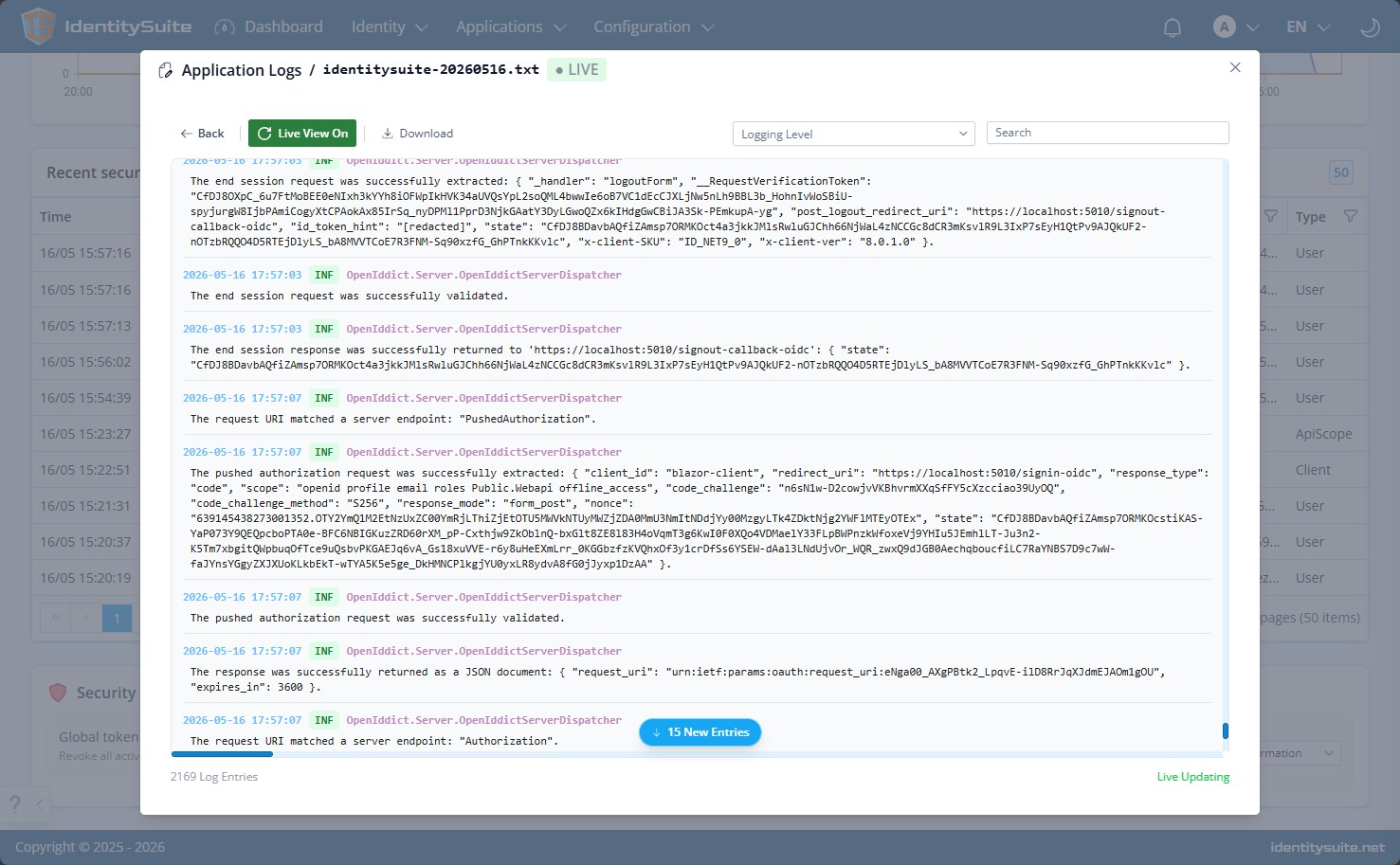Collapse the help side panel arrow

tap(39, 804)
